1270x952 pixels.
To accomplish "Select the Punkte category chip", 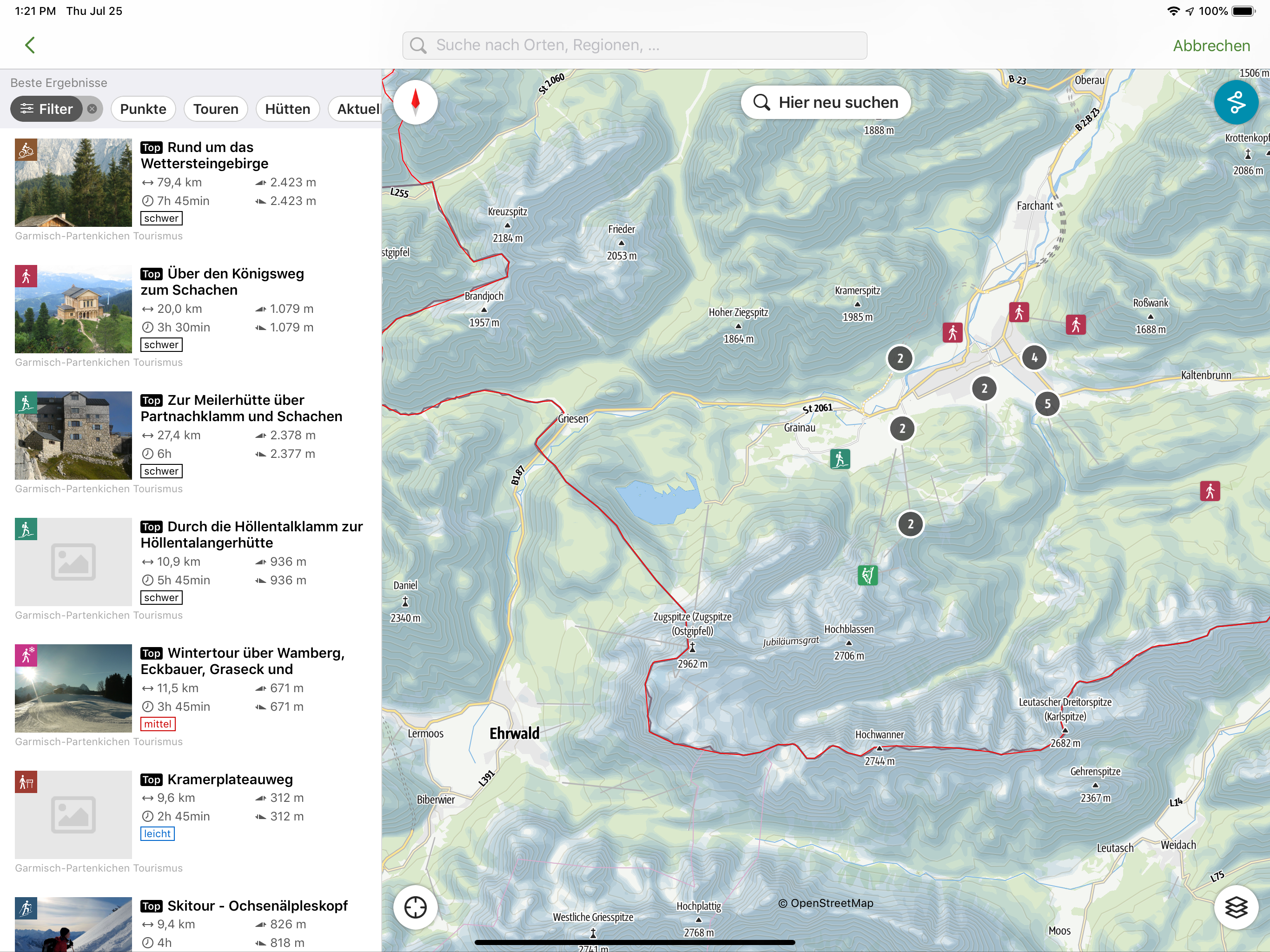I will coord(143,108).
